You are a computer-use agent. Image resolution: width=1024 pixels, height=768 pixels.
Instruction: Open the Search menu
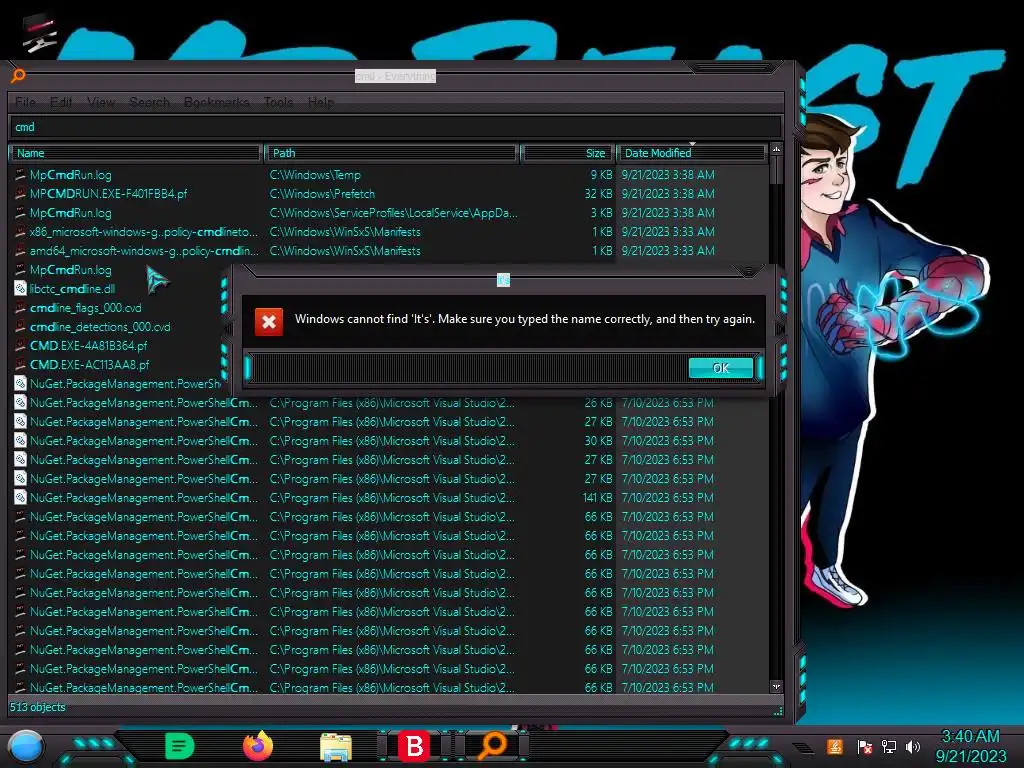click(x=150, y=102)
